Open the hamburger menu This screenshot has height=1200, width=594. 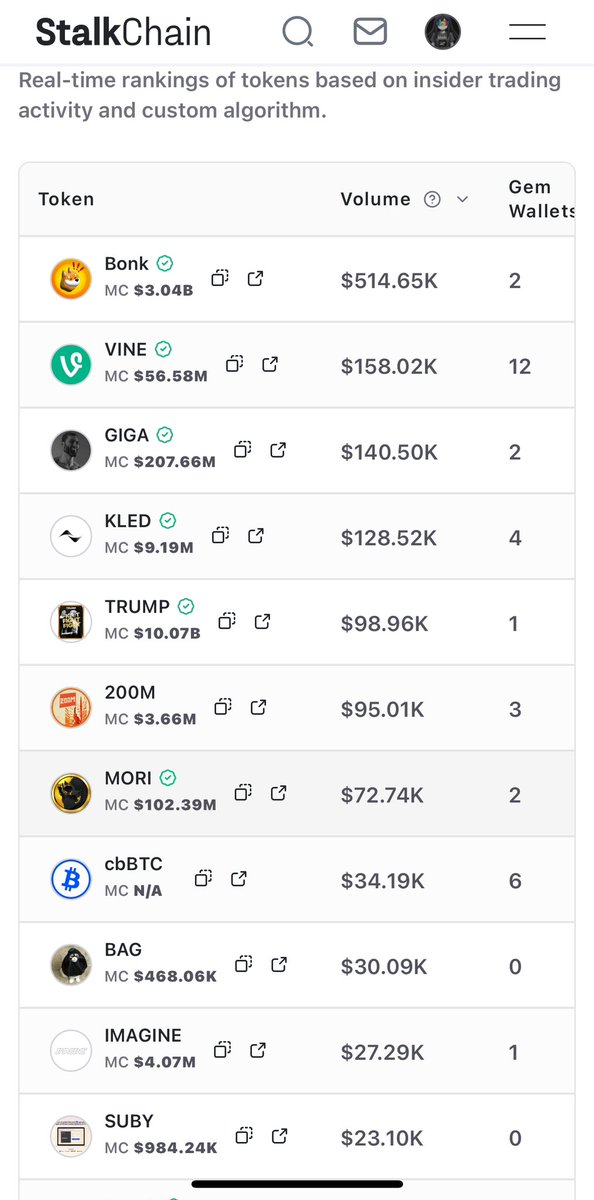pyautogui.click(x=527, y=32)
